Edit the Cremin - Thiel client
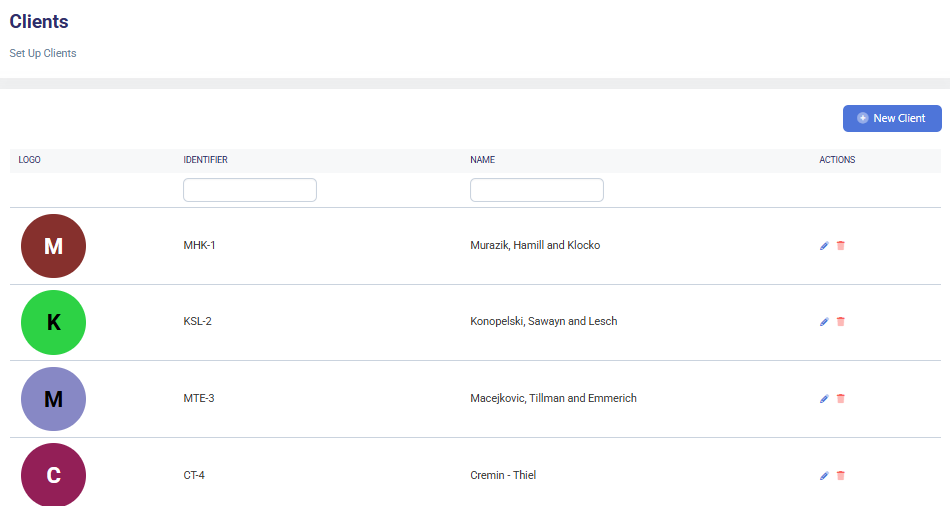 pos(824,476)
